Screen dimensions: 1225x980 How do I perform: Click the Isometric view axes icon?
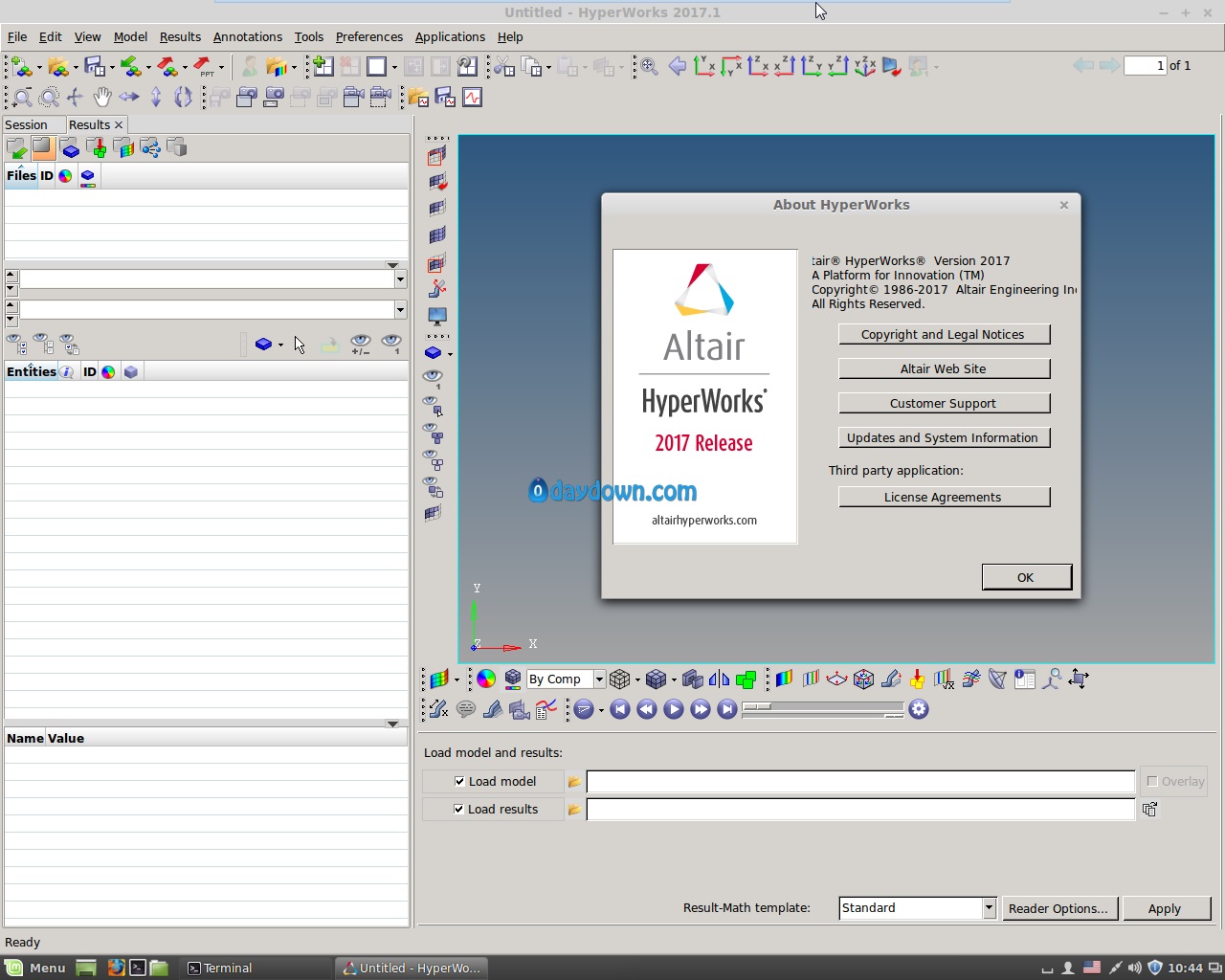[865, 66]
